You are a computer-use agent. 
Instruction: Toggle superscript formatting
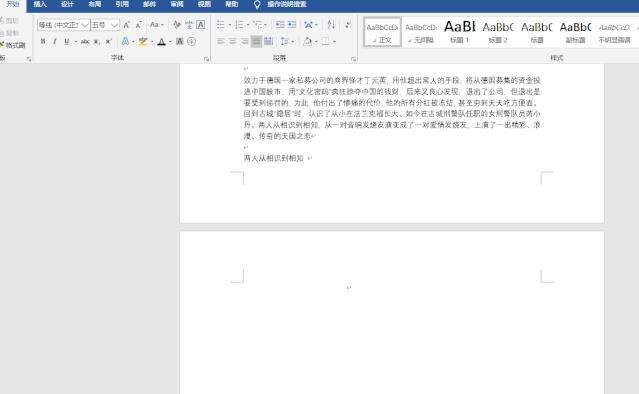coord(108,42)
